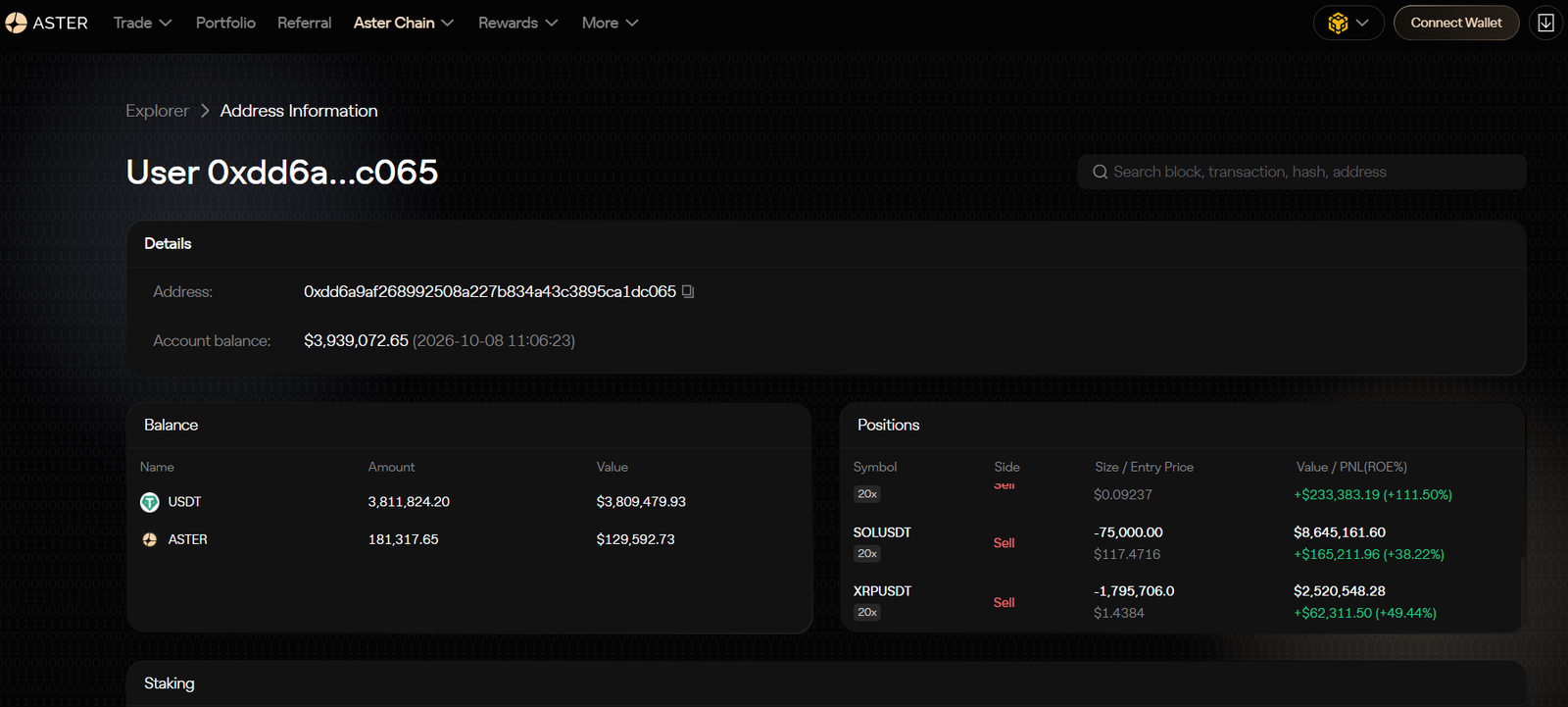Click Sell in the XRPUSDT row
Screen dimensions: 1568x707
click(1004, 603)
